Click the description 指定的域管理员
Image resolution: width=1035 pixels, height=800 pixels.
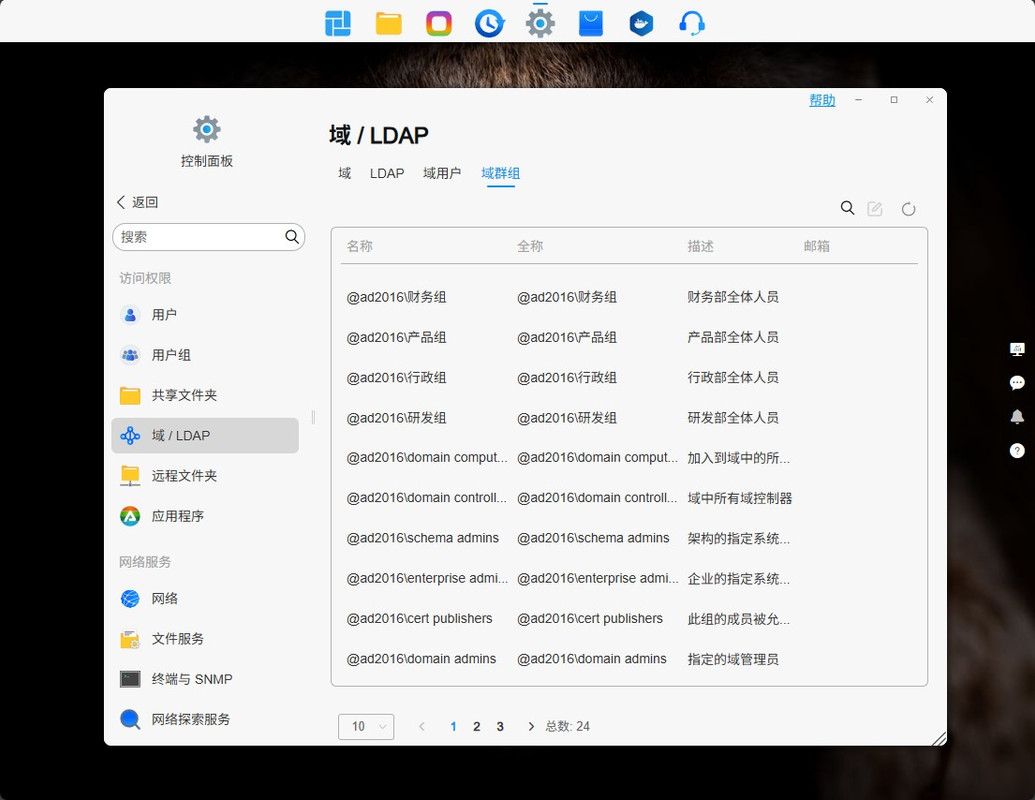click(x=733, y=659)
